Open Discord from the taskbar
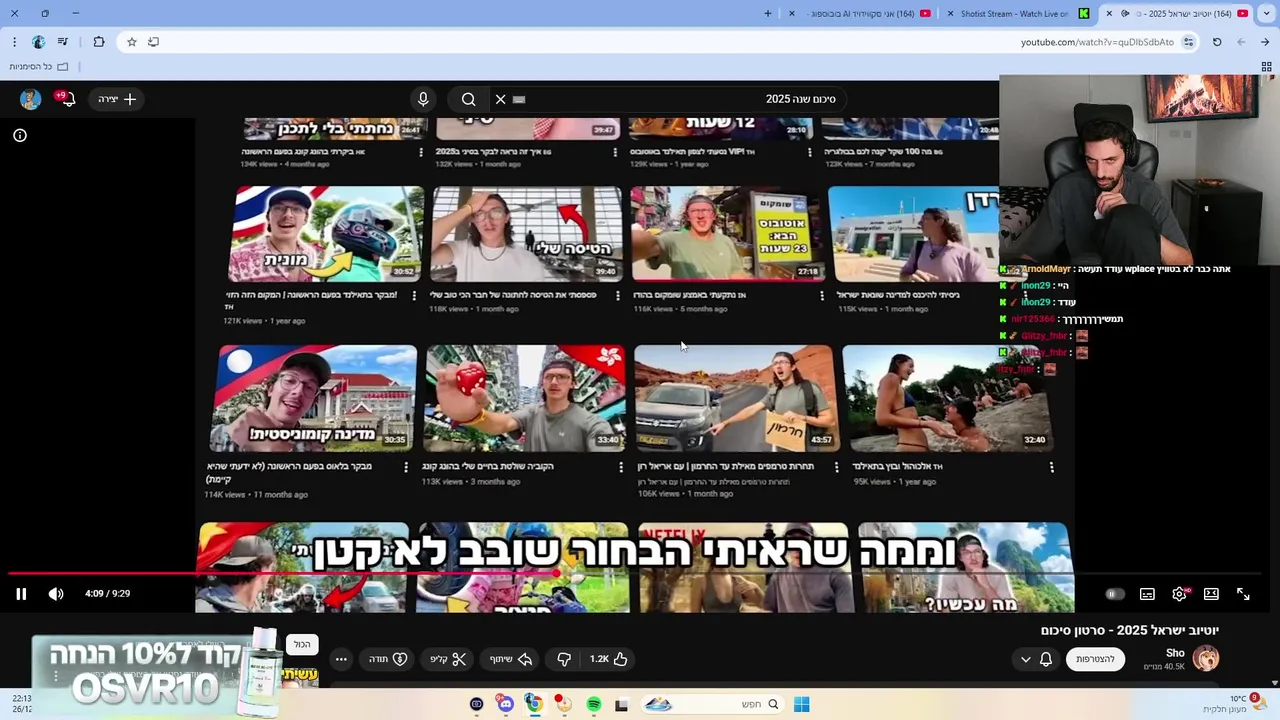This screenshot has height=720, width=1280. pos(505,704)
